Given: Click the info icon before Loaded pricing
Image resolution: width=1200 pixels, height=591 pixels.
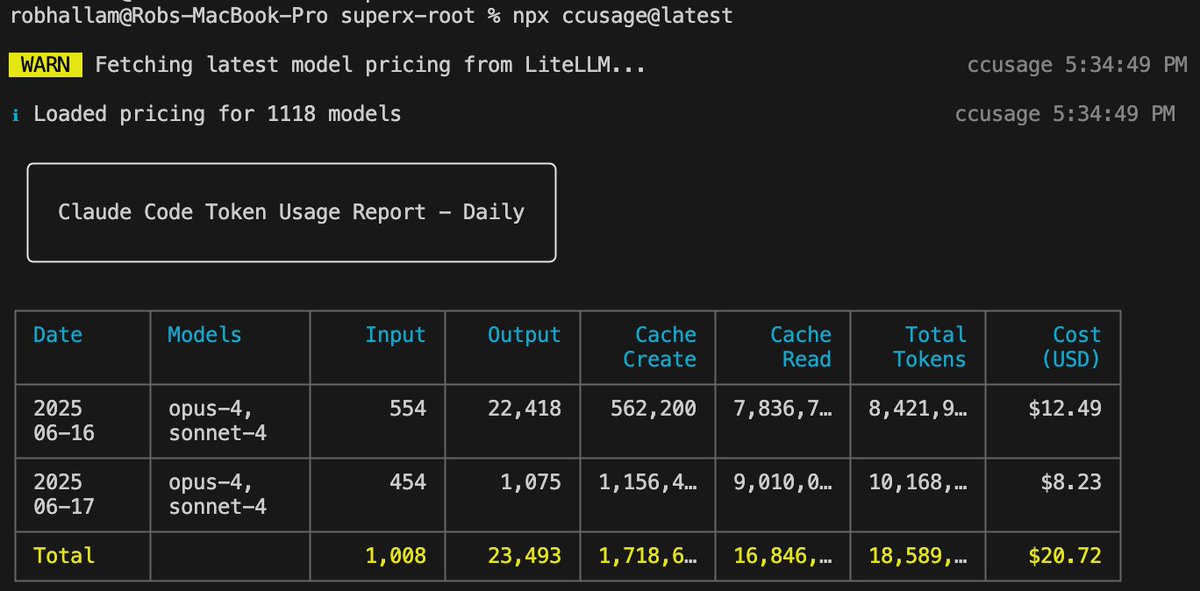Looking at the screenshot, I should [15, 114].
